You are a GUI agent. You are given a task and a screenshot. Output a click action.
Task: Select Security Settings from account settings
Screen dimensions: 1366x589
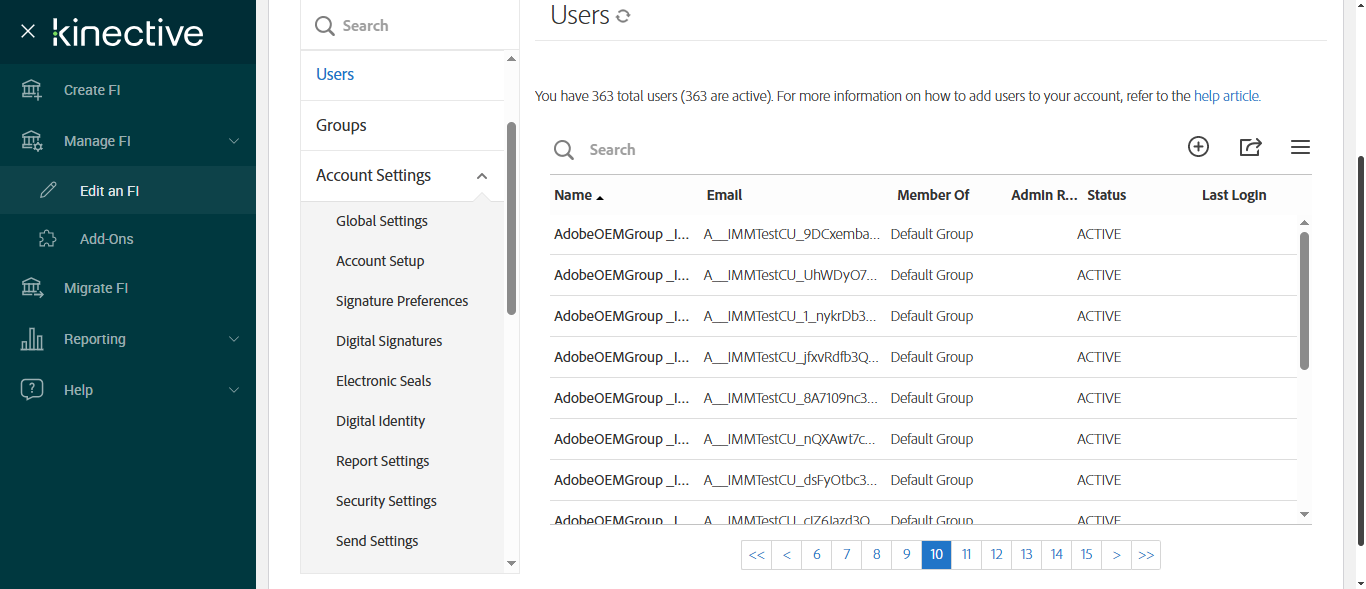click(x=386, y=501)
